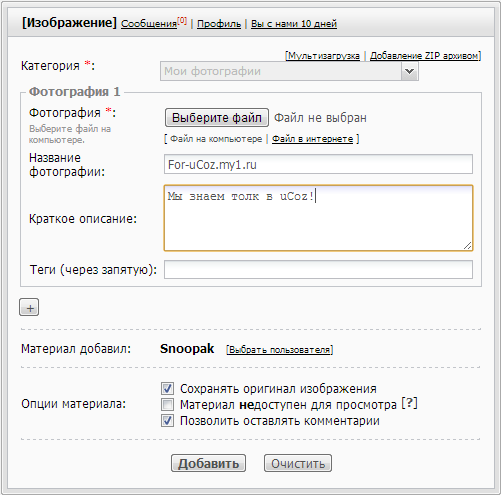
Task: Select the Файл на компьютере option
Action: point(216,139)
